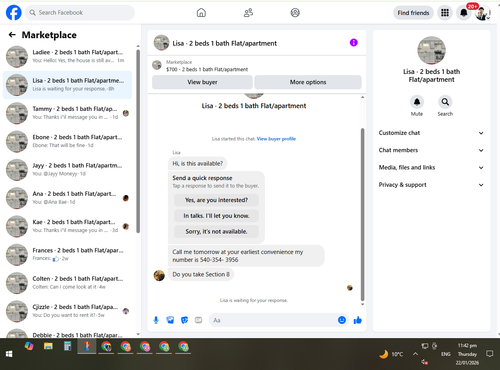Screen dimensions: 500x370
Task: Send quick reply 'In talks. I'll let you know.'
Action: pos(216,216)
